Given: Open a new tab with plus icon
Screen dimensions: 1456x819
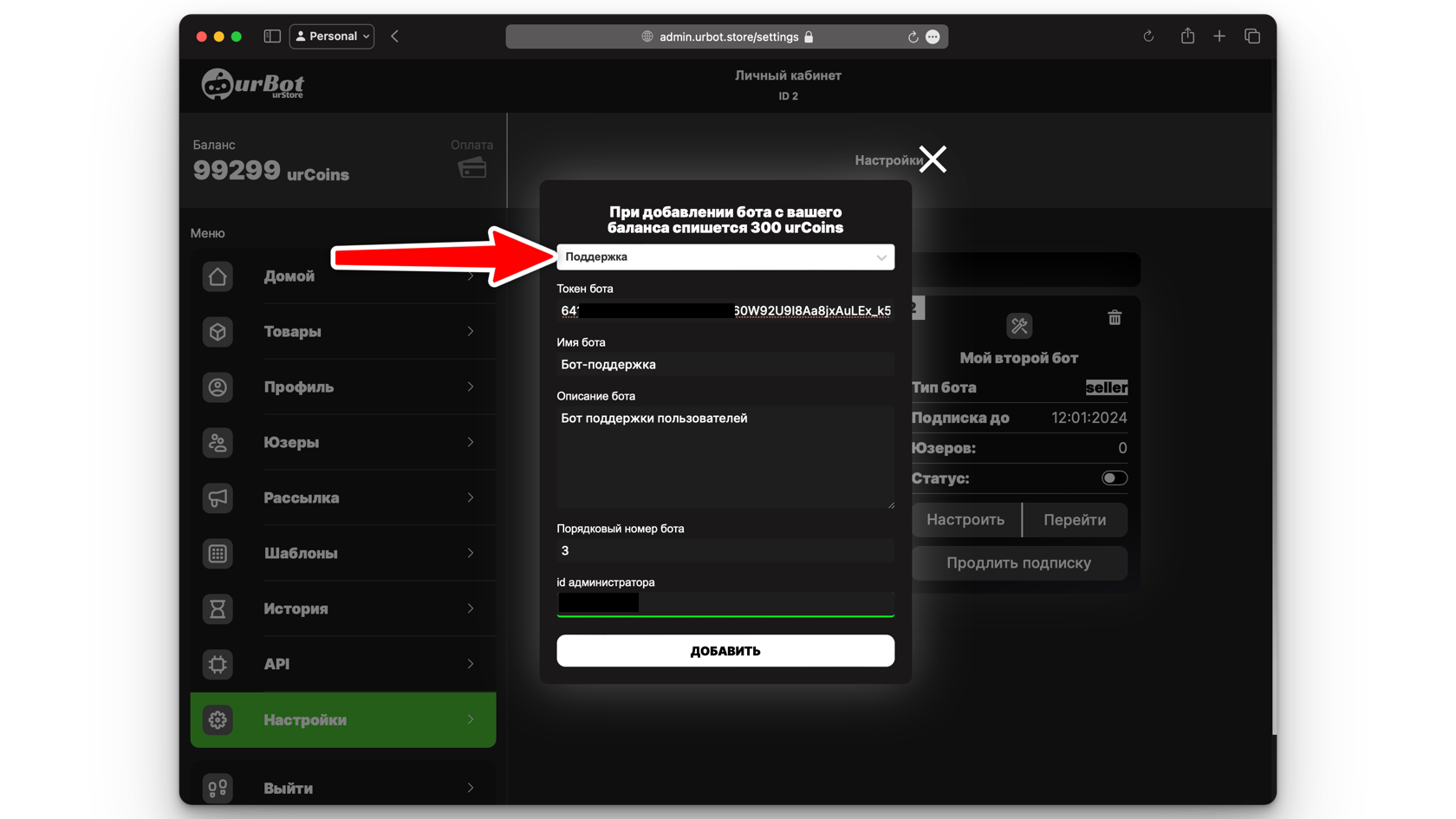Looking at the screenshot, I should point(1219,36).
